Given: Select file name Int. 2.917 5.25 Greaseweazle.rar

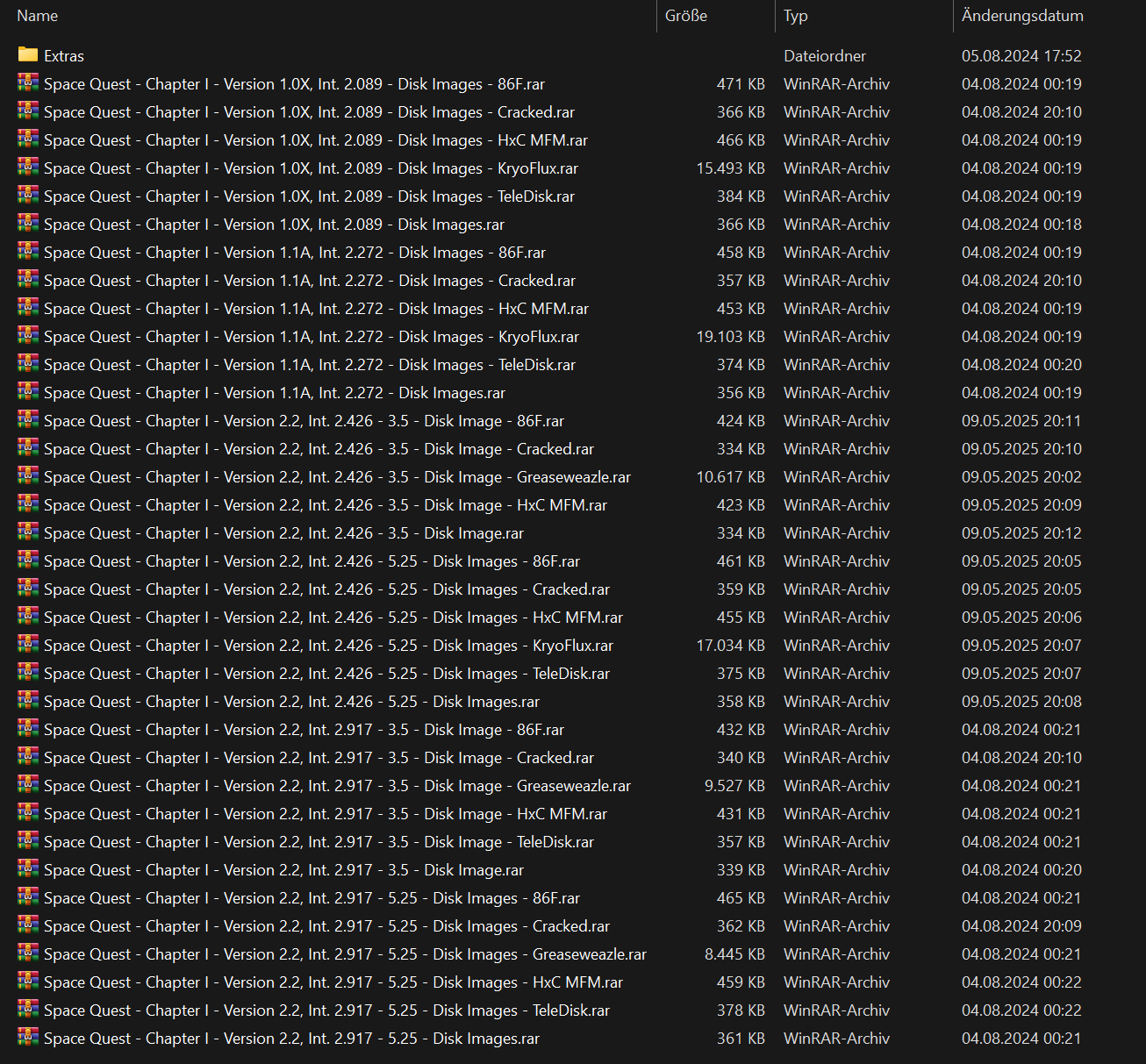Looking at the screenshot, I should (345, 954).
